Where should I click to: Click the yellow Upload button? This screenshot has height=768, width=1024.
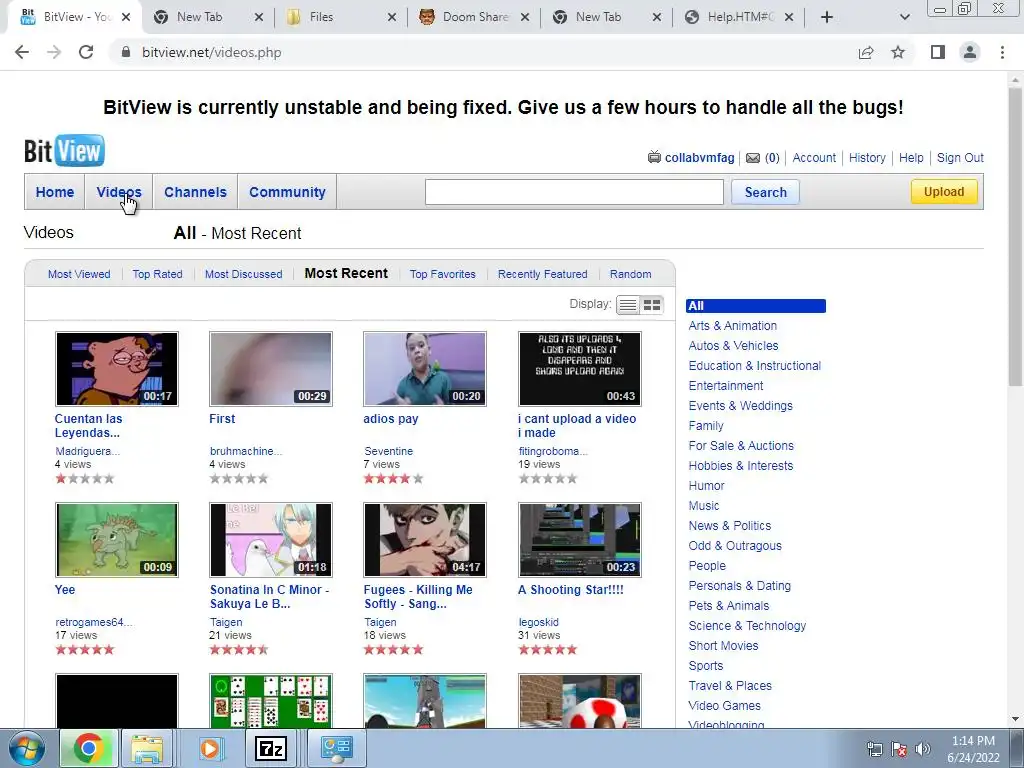click(x=944, y=191)
